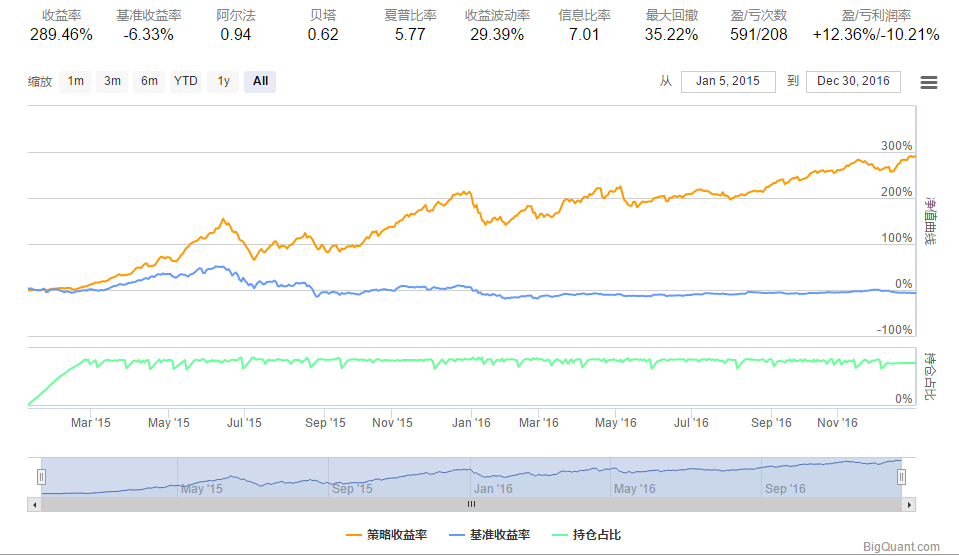
Task: Toggle the 持仓占比 legend item
Action: click(597, 535)
